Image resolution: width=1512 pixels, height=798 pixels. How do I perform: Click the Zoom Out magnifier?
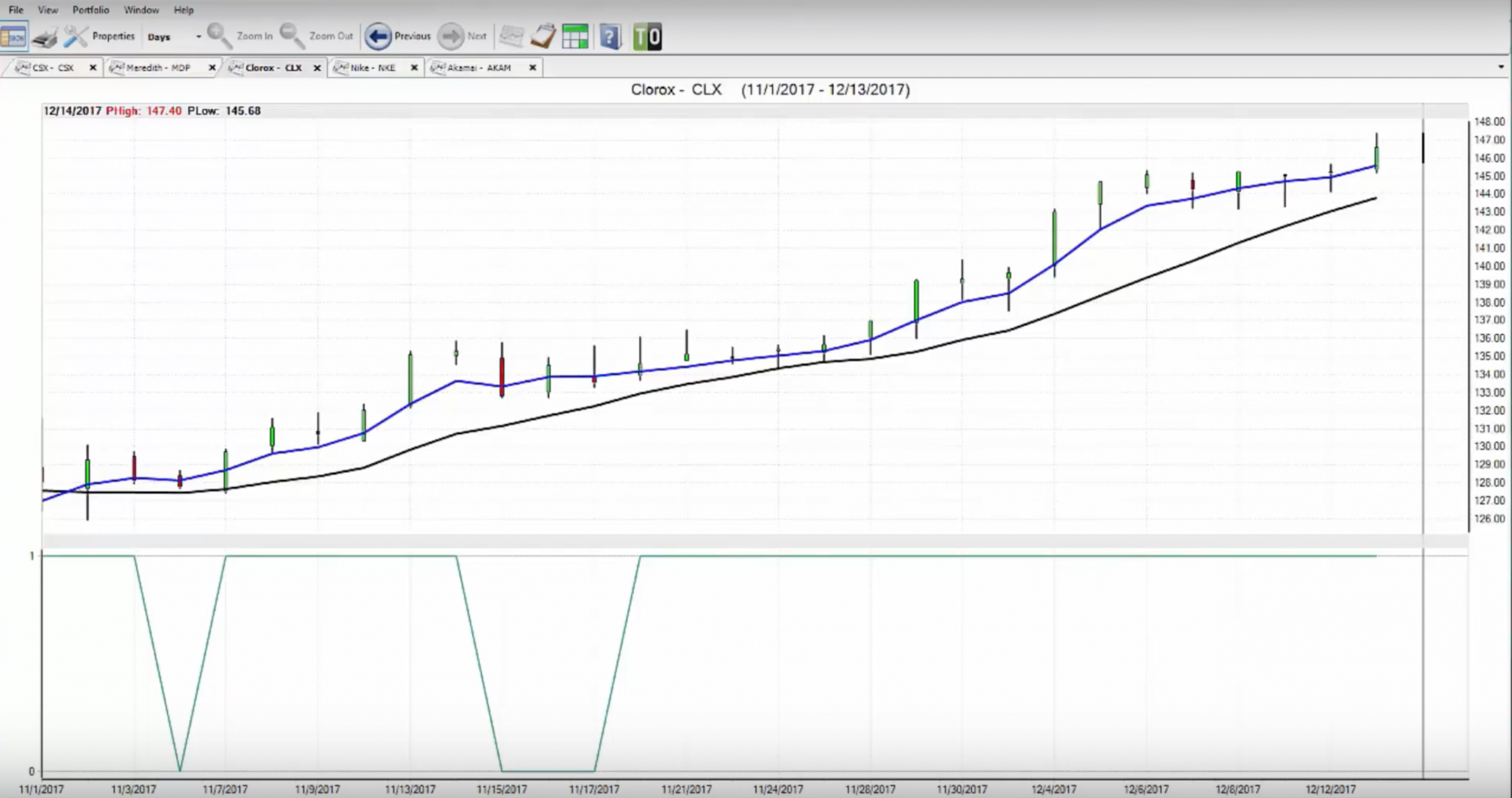292,36
